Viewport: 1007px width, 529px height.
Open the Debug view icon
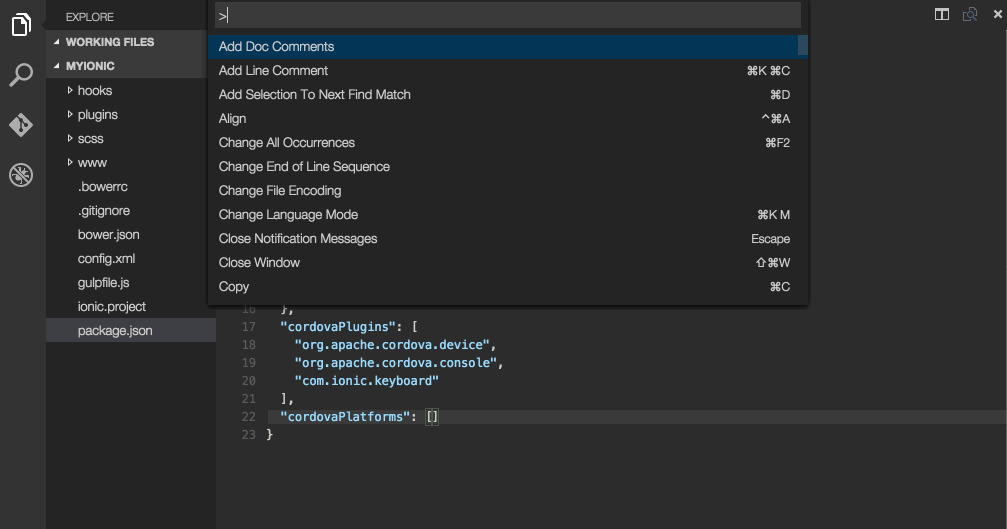(x=21, y=175)
